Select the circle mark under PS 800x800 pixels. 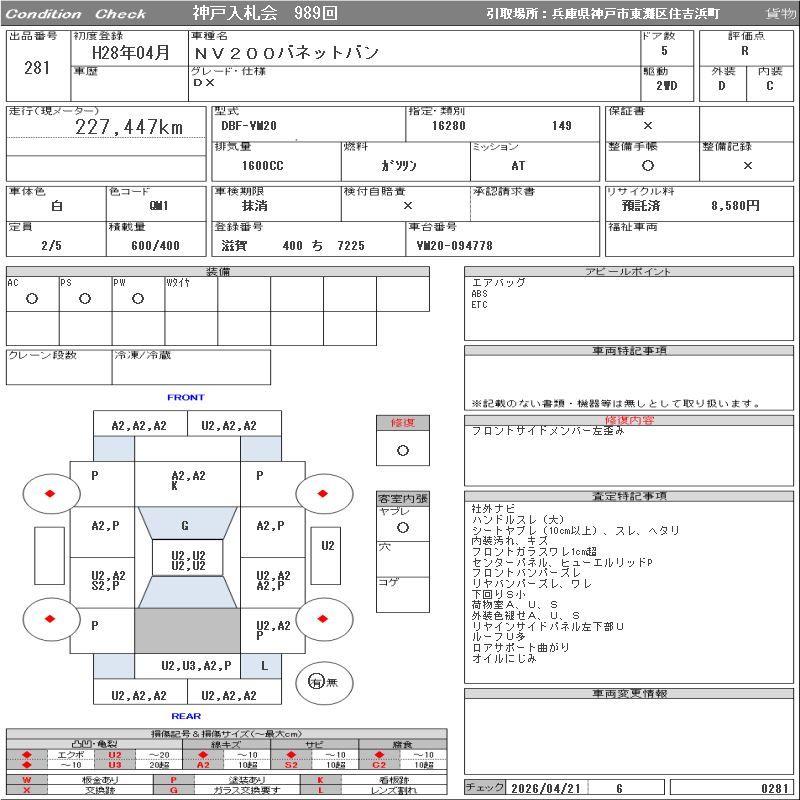tap(85, 298)
